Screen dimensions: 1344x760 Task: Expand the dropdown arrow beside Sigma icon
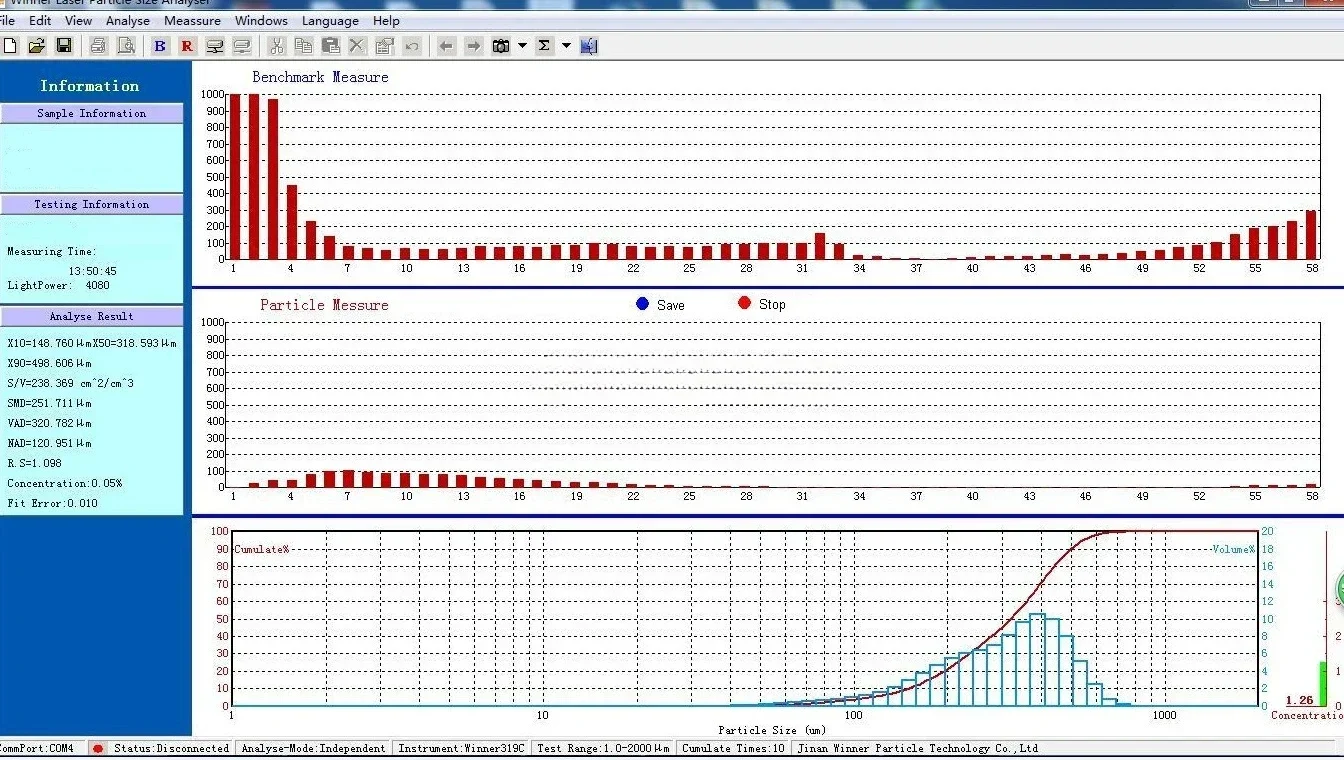(x=566, y=46)
